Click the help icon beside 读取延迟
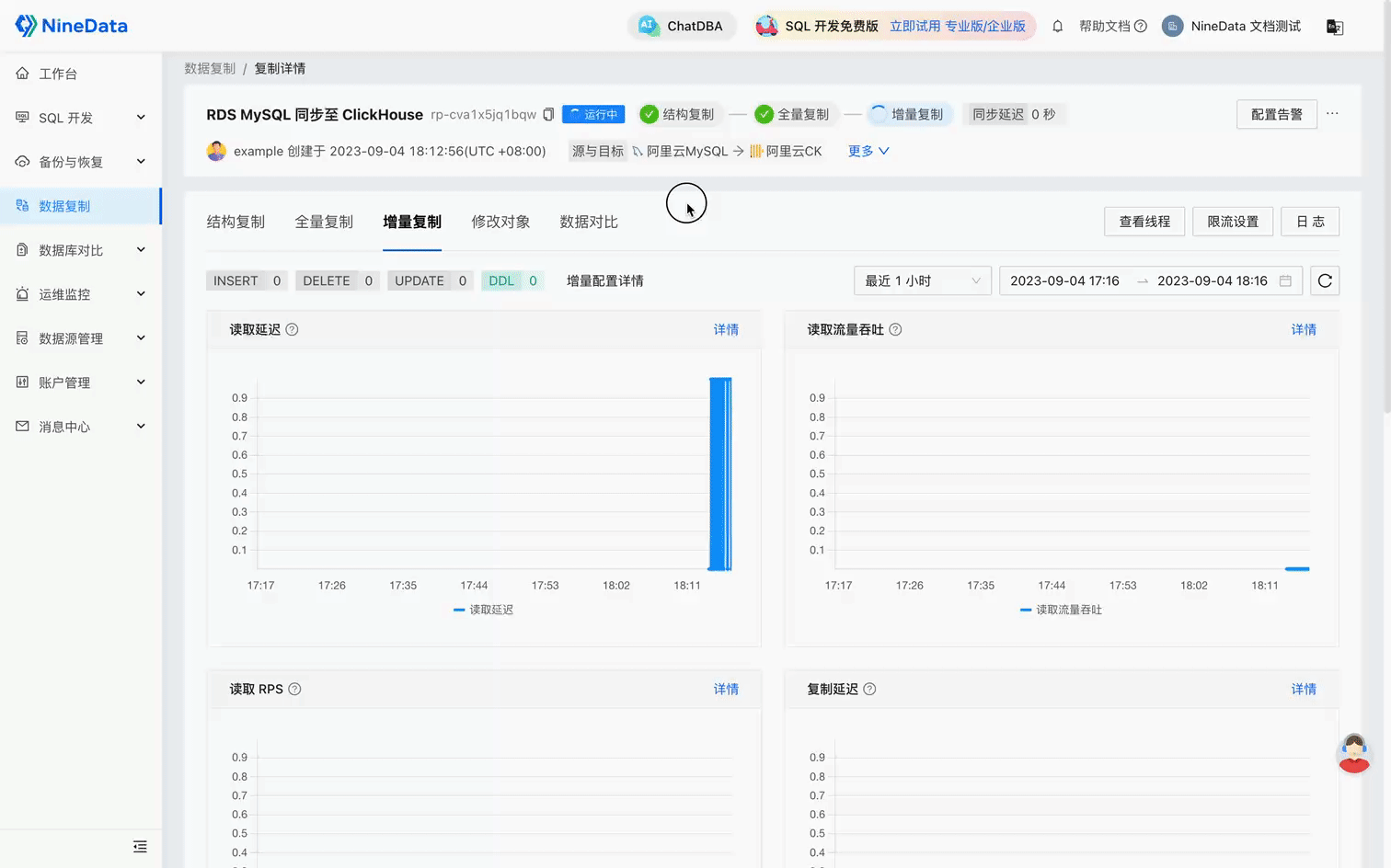The width and height of the screenshot is (1391, 868). click(292, 328)
